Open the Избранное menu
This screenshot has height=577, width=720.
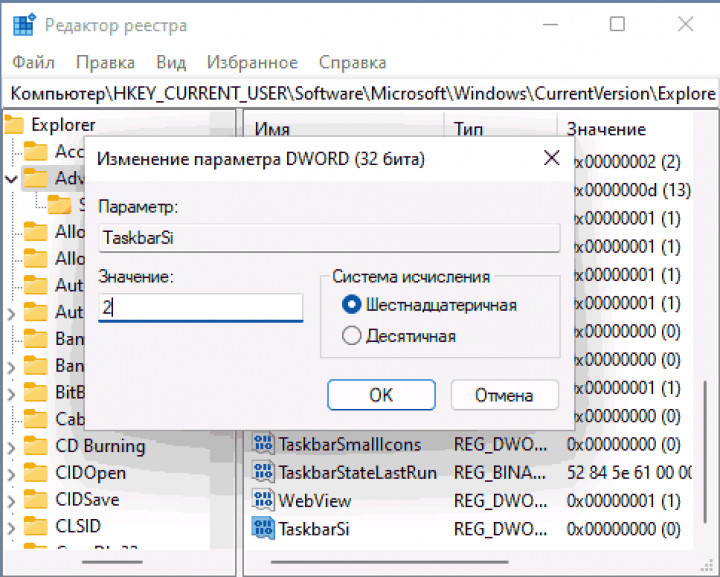pyautogui.click(x=252, y=62)
